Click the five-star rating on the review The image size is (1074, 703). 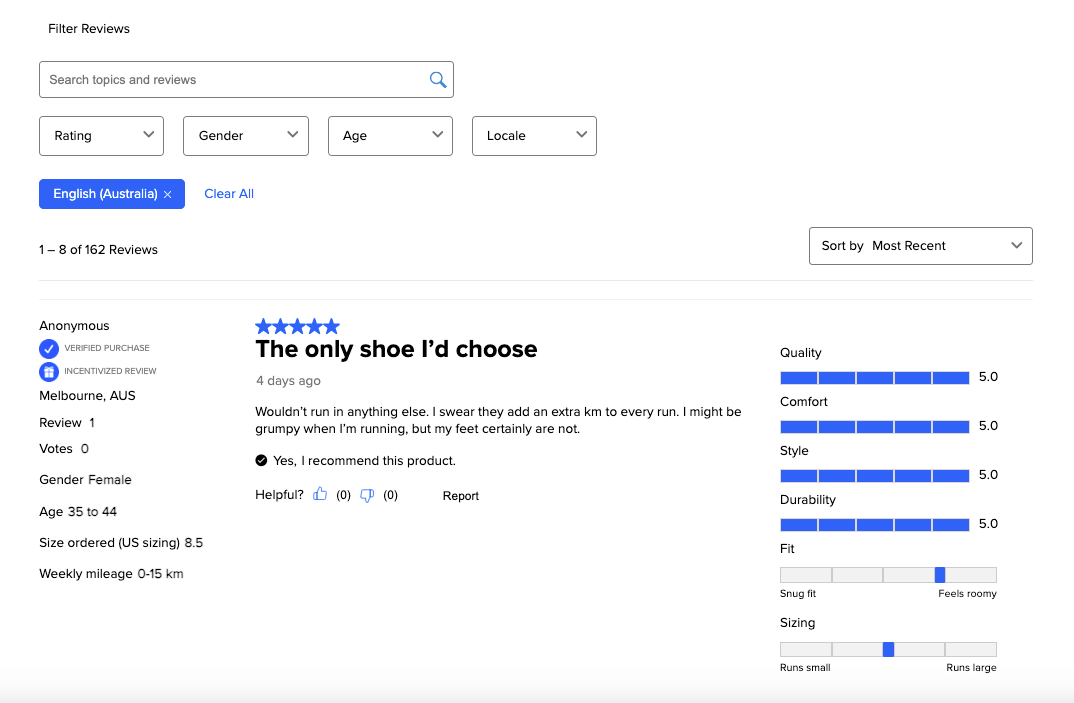297,326
